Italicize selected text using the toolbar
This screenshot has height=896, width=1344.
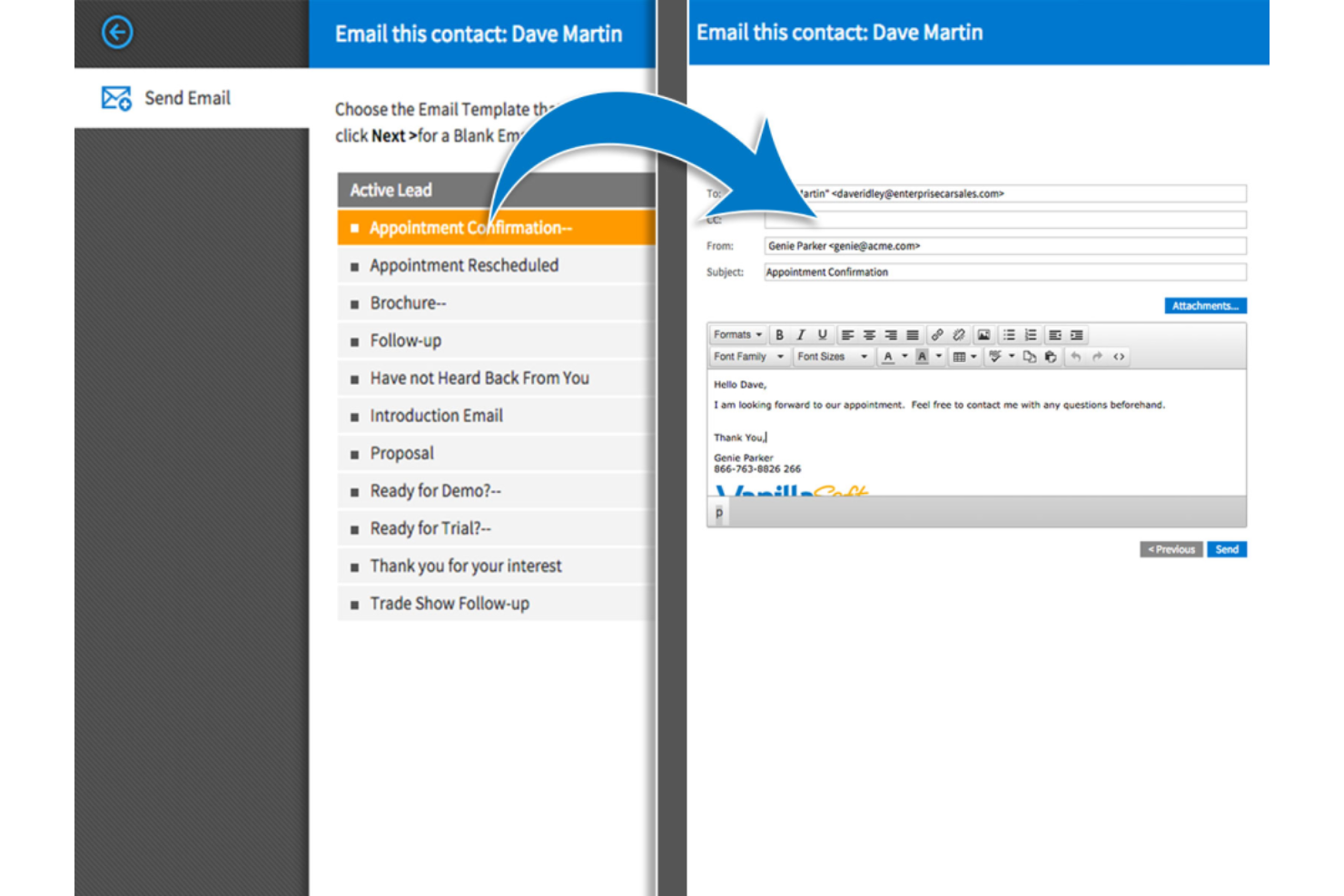click(x=800, y=334)
